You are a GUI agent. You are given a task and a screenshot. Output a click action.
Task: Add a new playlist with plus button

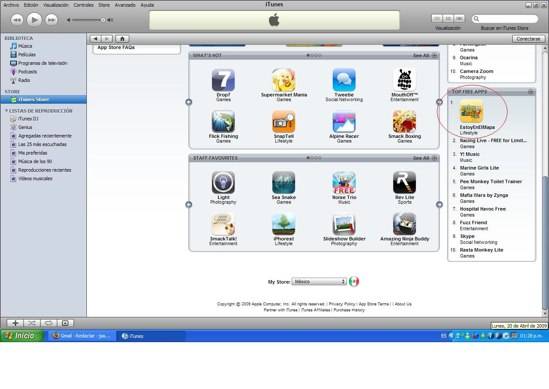(15, 323)
